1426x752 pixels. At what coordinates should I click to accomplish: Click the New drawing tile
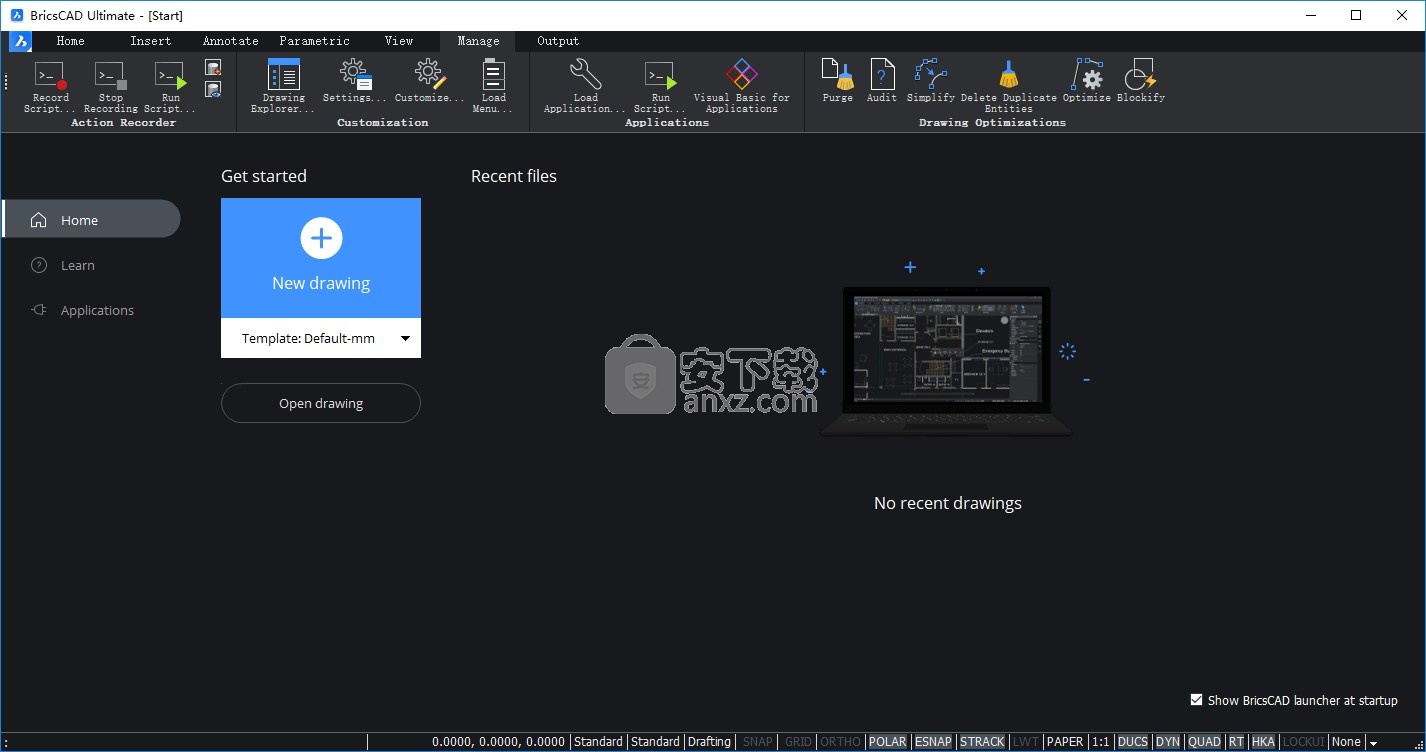coord(321,258)
